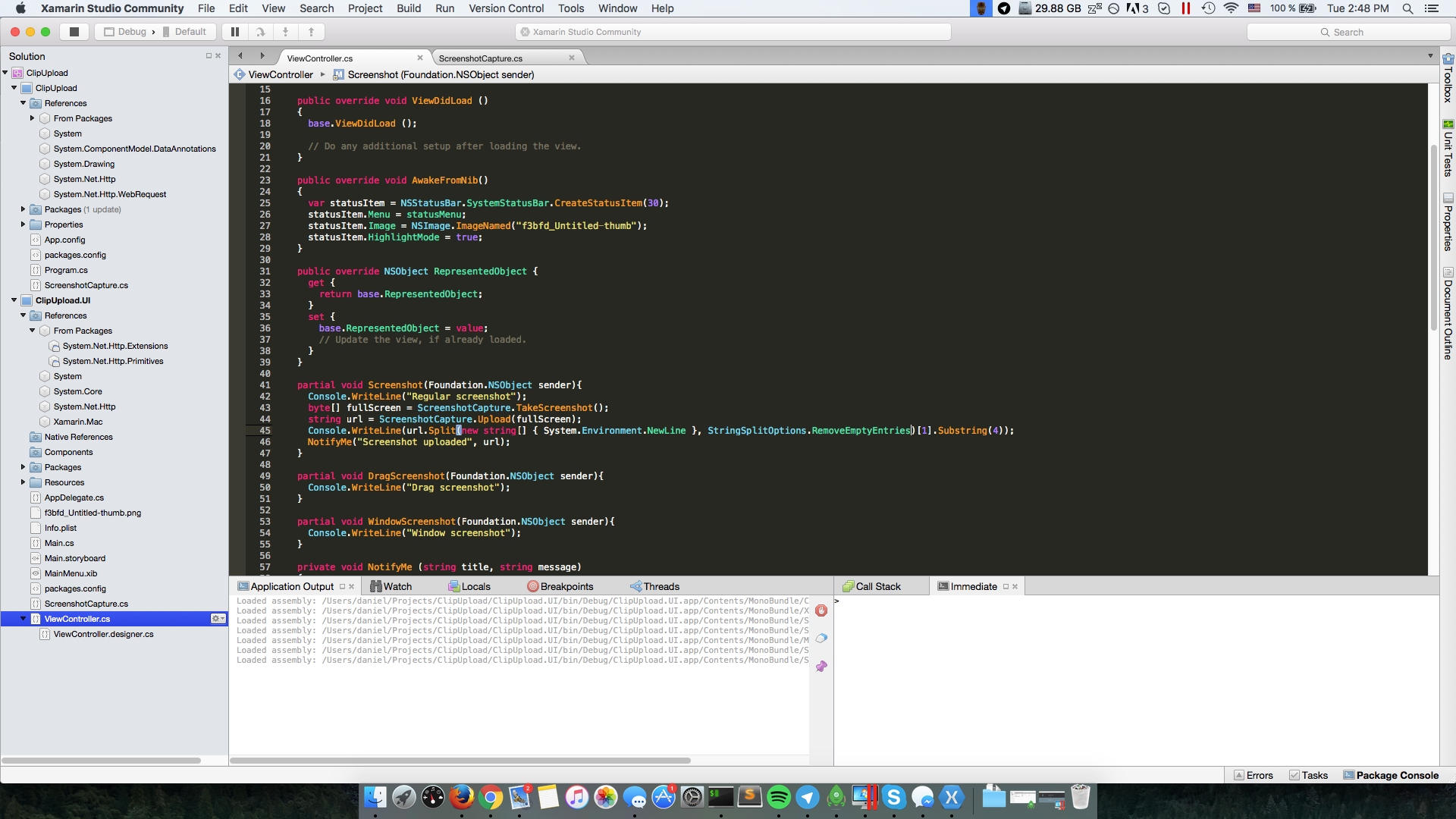
Task: Click the Step Into debug icon
Action: (285, 32)
